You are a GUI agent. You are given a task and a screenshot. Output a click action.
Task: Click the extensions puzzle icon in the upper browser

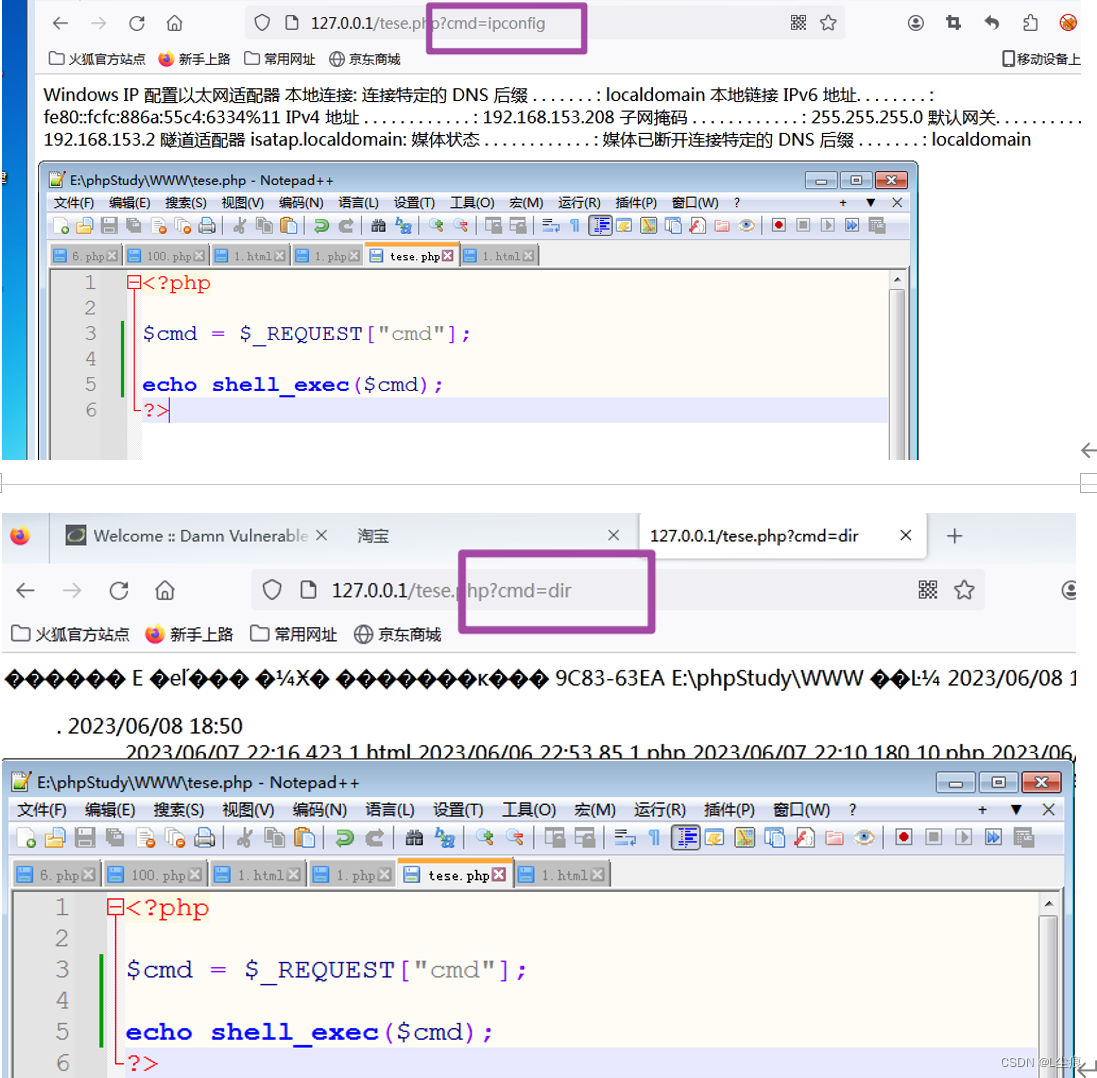coord(1030,23)
